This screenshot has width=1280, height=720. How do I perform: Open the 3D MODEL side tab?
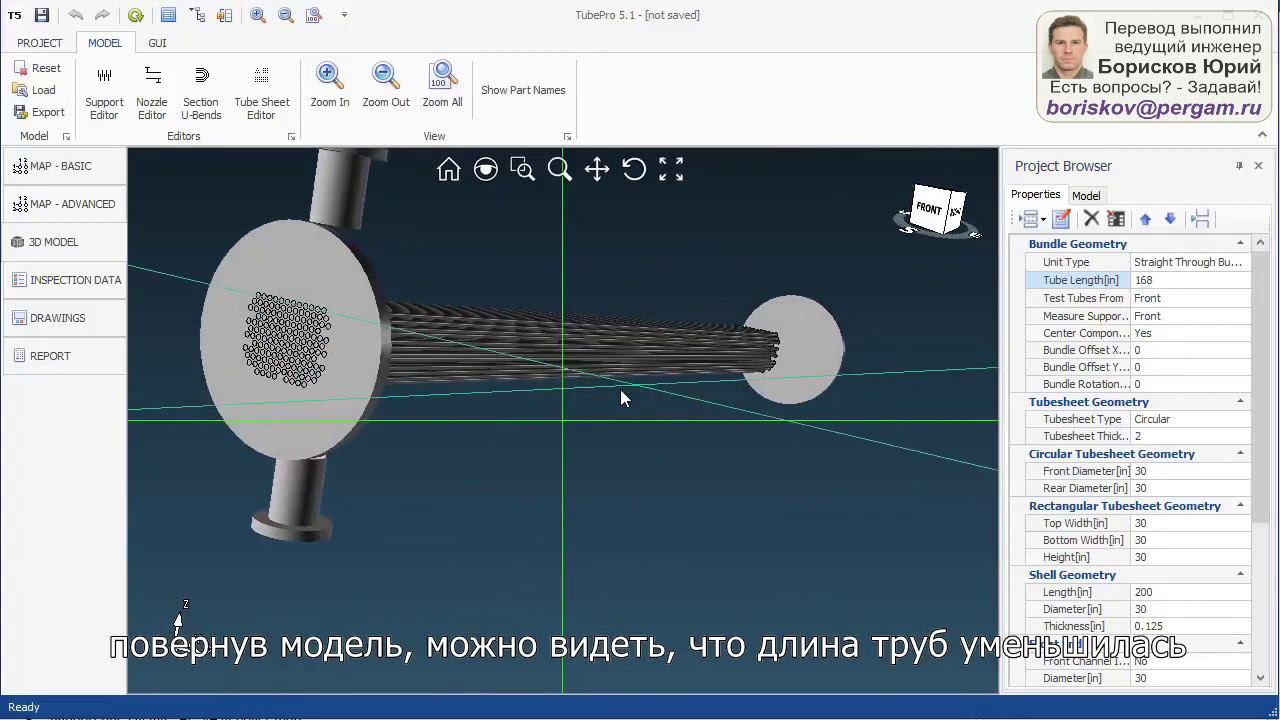(64, 242)
